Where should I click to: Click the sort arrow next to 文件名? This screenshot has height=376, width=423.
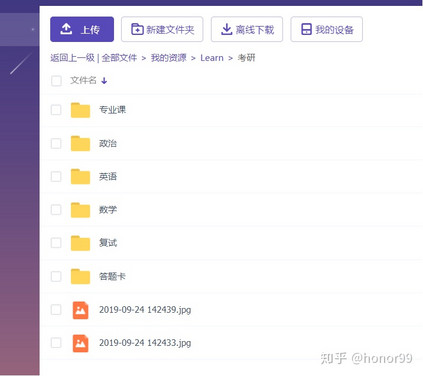pyautogui.click(x=104, y=81)
